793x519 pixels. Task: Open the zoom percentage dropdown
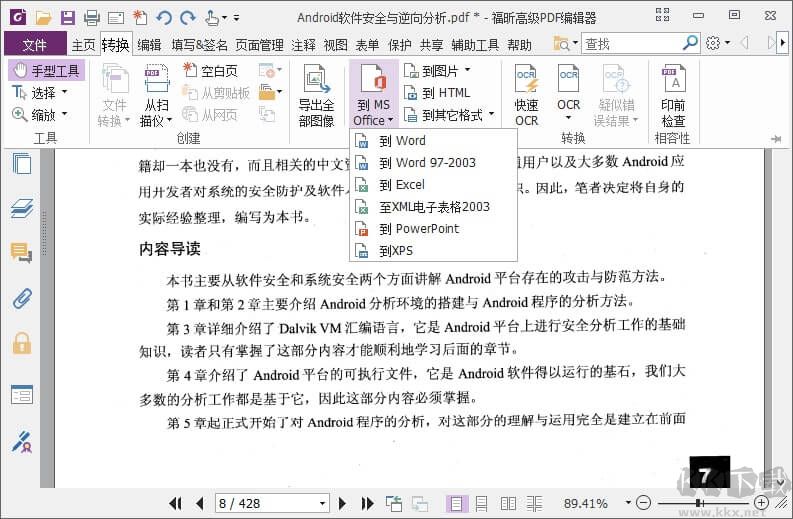tap(628, 503)
